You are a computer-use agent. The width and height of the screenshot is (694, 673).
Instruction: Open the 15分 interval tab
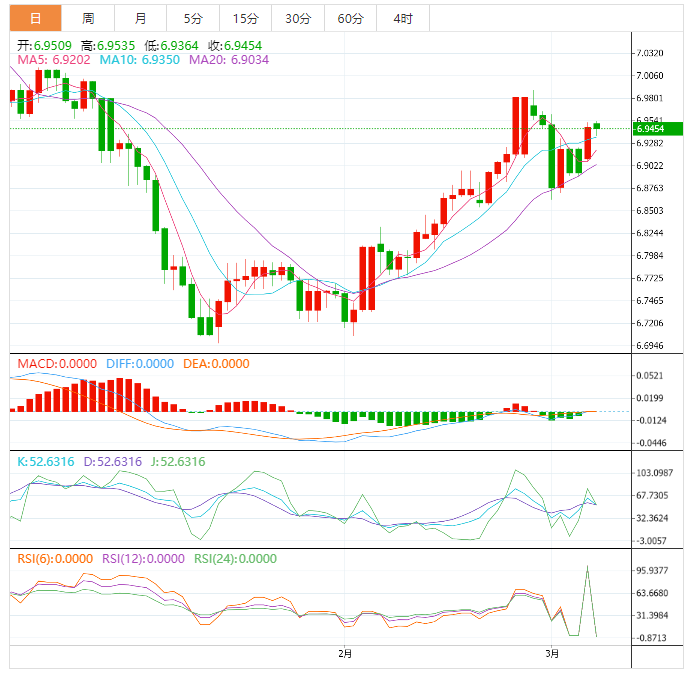pyautogui.click(x=246, y=19)
